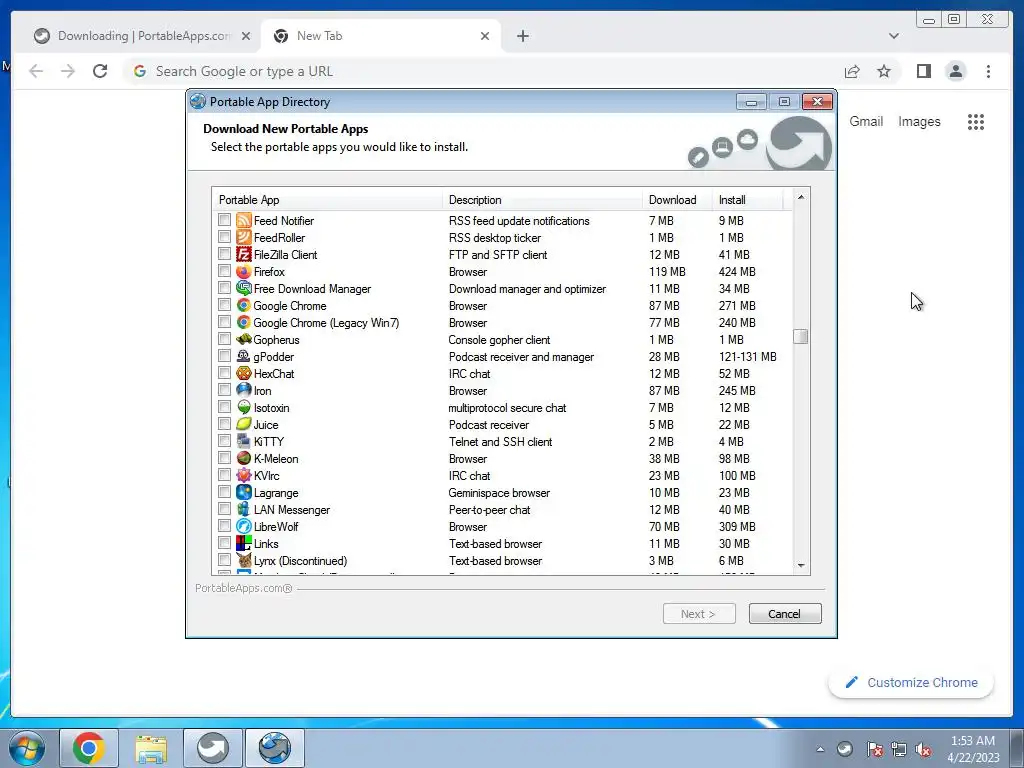Viewport: 1024px width, 768px height.
Task: Tick the Google Chrome checkbox
Action: pyautogui.click(x=225, y=305)
